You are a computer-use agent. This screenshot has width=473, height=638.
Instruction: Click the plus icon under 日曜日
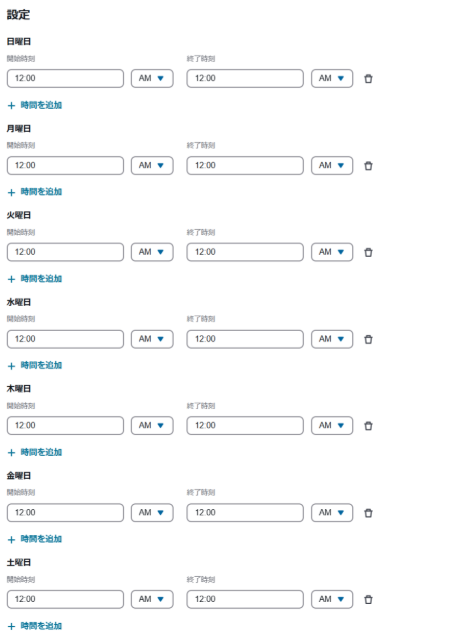11,105
